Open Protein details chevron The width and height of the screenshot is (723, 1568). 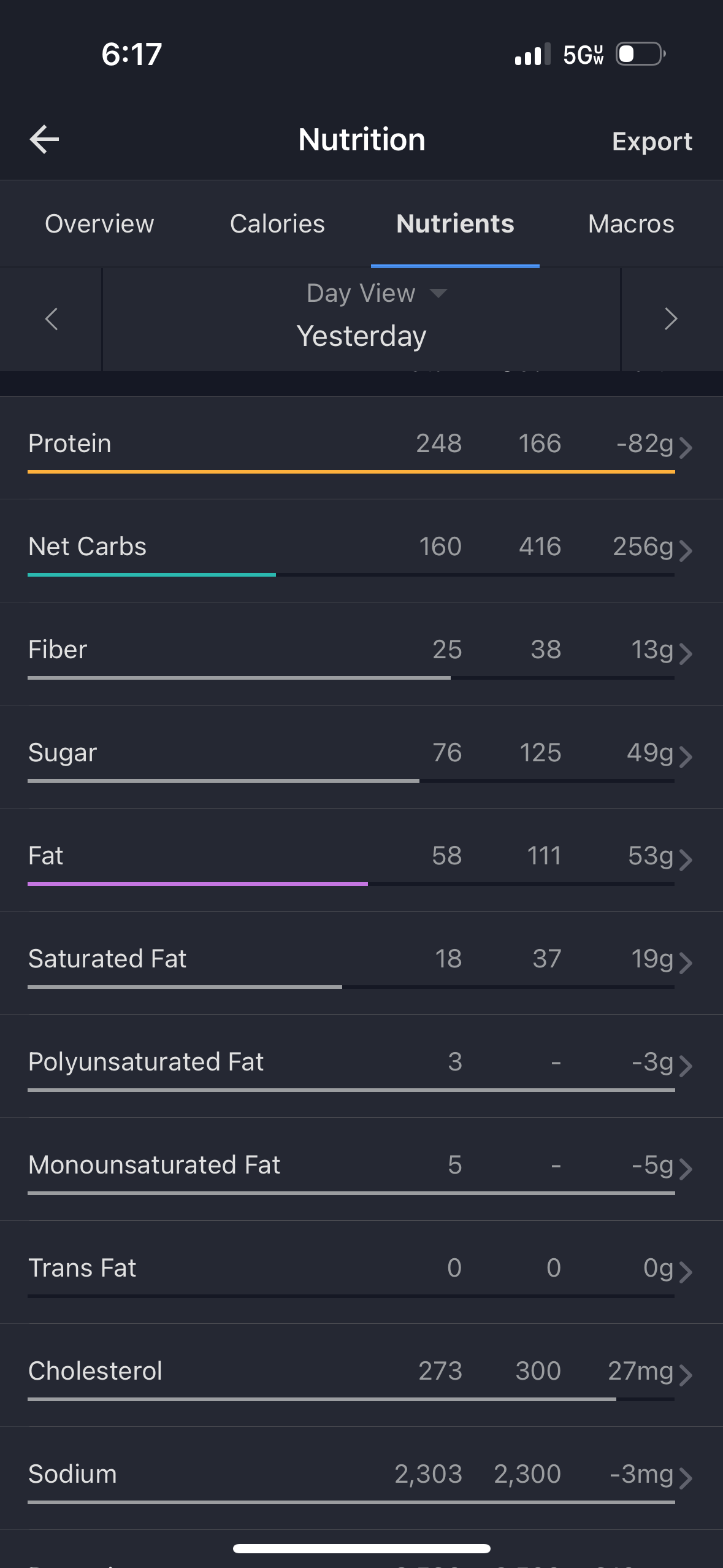pyautogui.click(x=686, y=447)
